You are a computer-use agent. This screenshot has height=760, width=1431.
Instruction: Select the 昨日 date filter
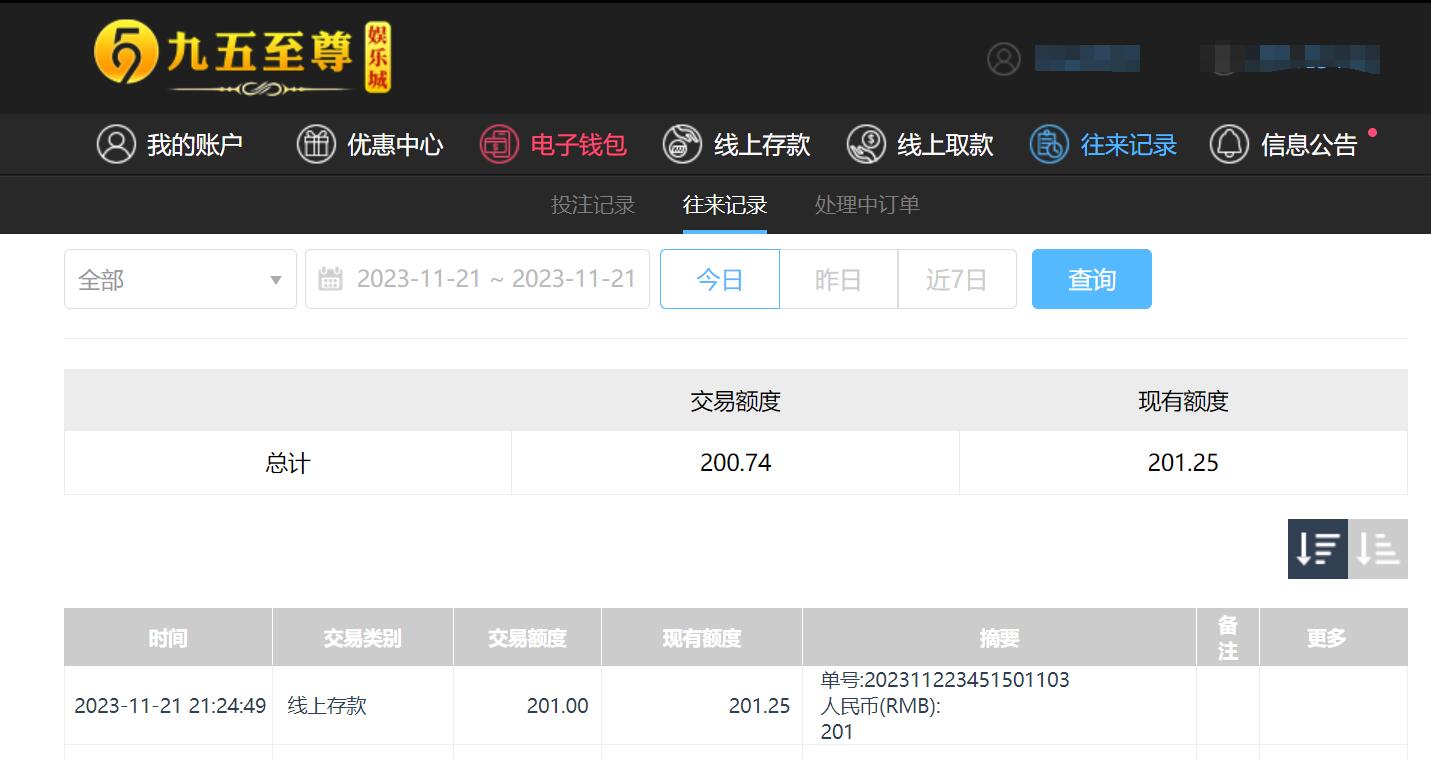click(x=838, y=279)
